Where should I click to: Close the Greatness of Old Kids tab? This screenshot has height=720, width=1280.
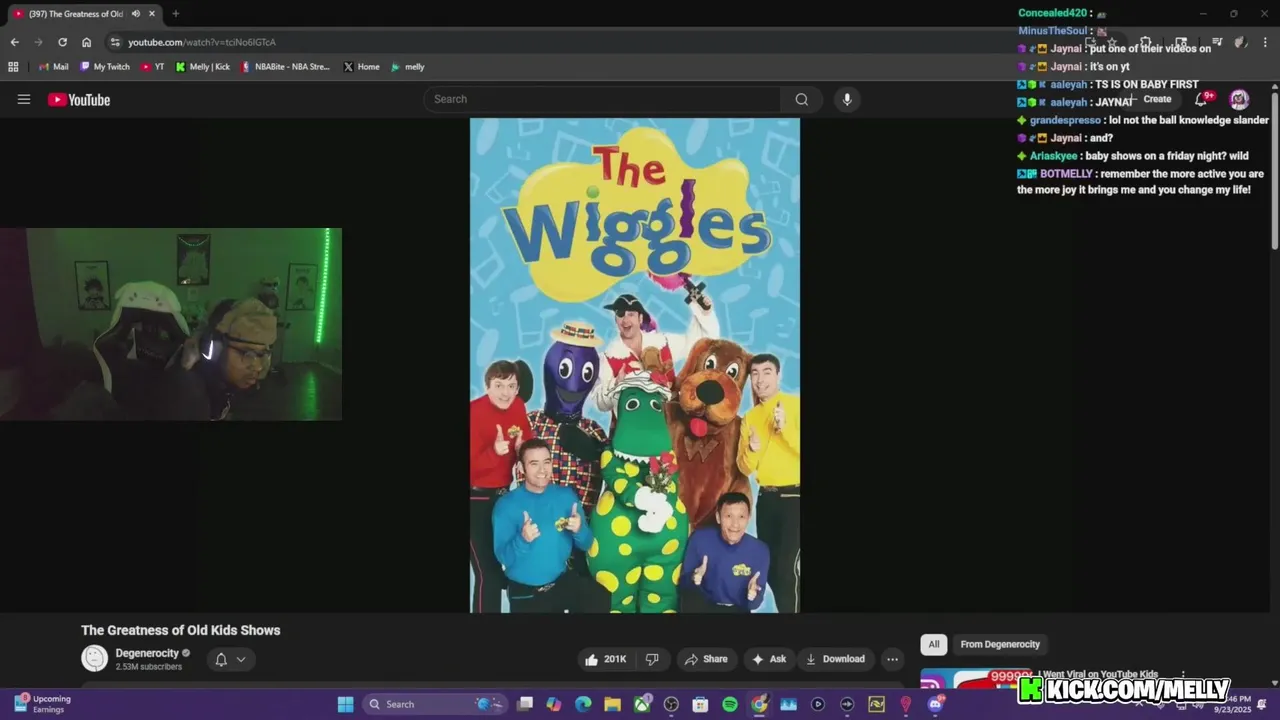tap(152, 14)
